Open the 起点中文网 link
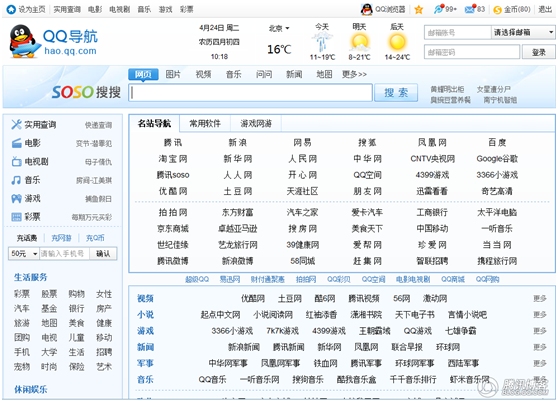 pyautogui.click(x=220, y=314)
